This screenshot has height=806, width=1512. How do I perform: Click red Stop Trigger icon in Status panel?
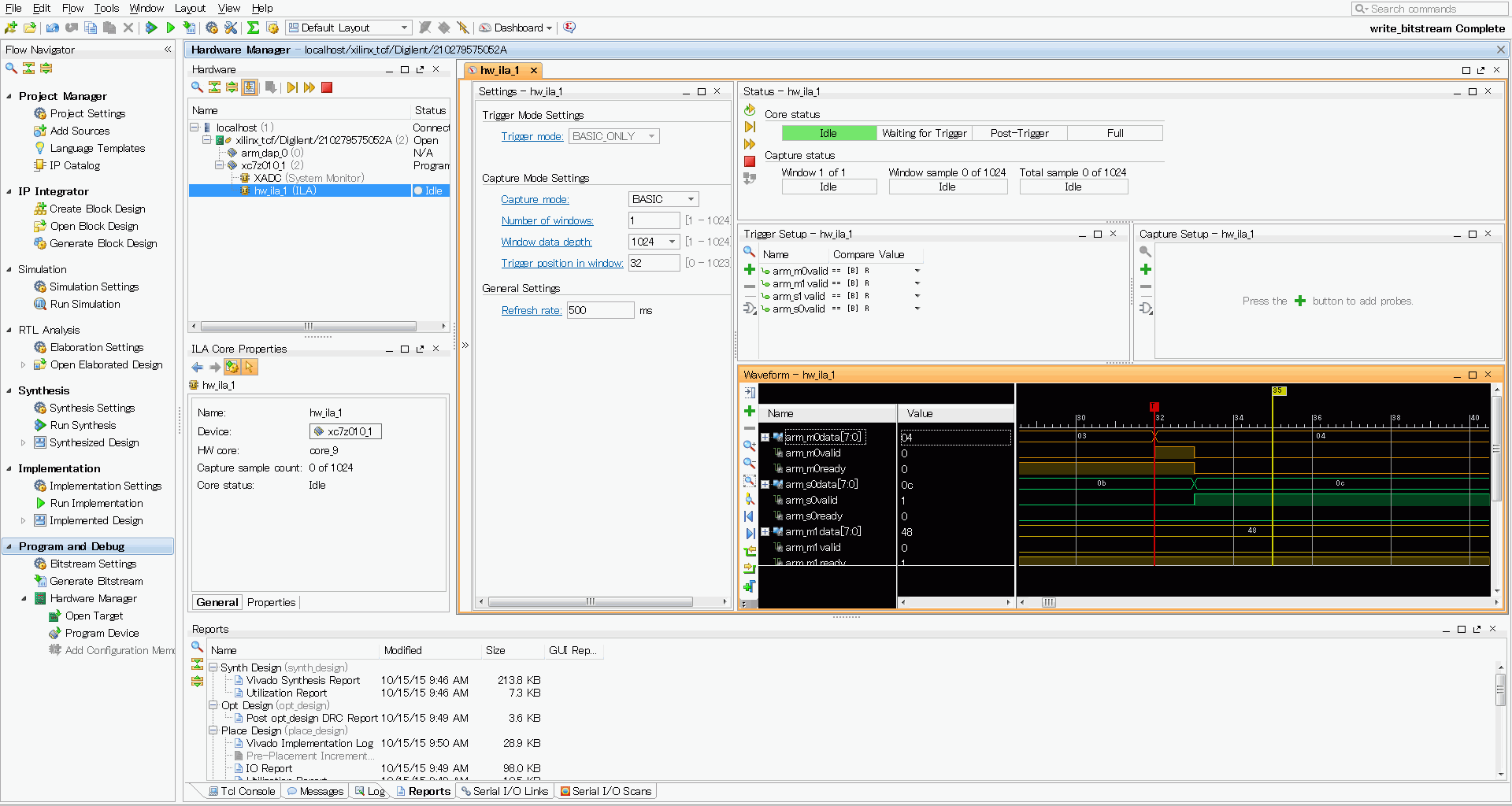point(750,161)
